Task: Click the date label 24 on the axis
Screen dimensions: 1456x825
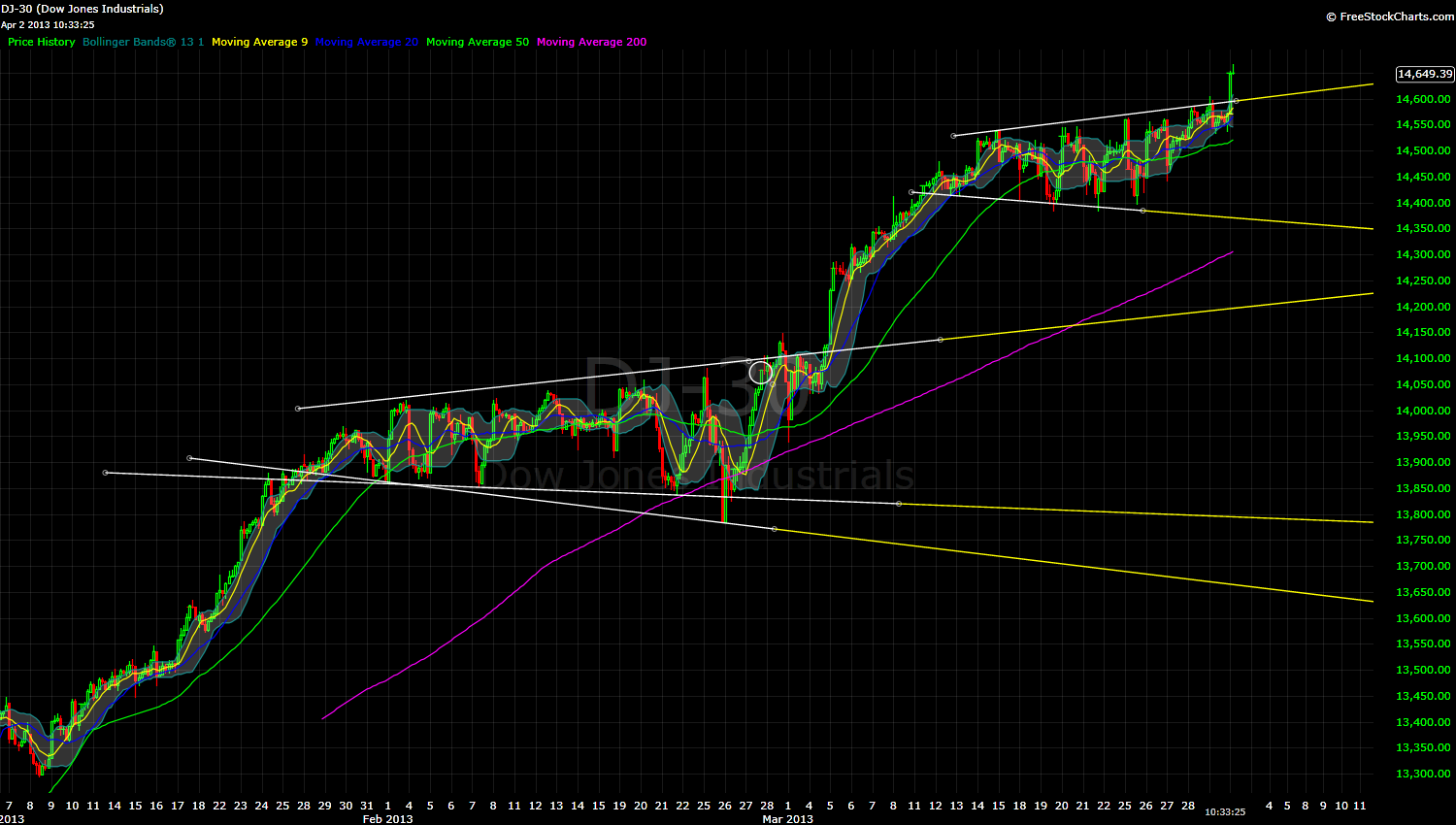Action: click(261, 806)
